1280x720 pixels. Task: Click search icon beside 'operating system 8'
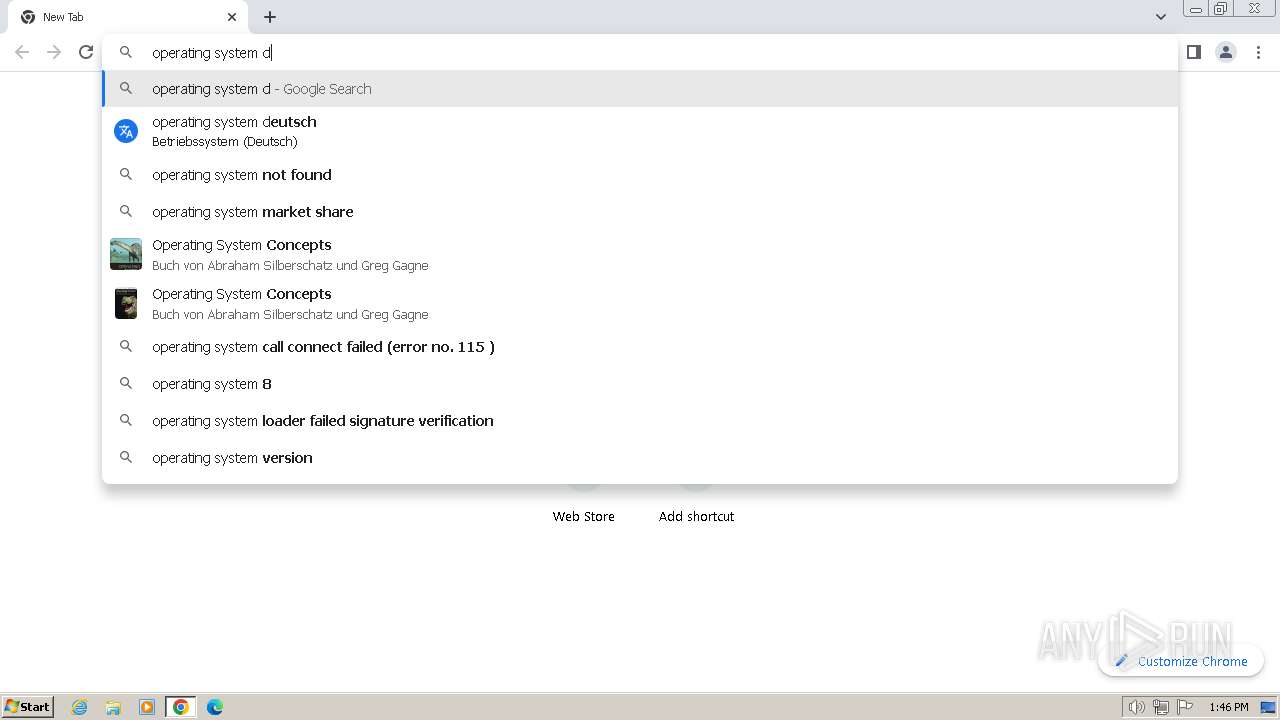pos(126,383)
